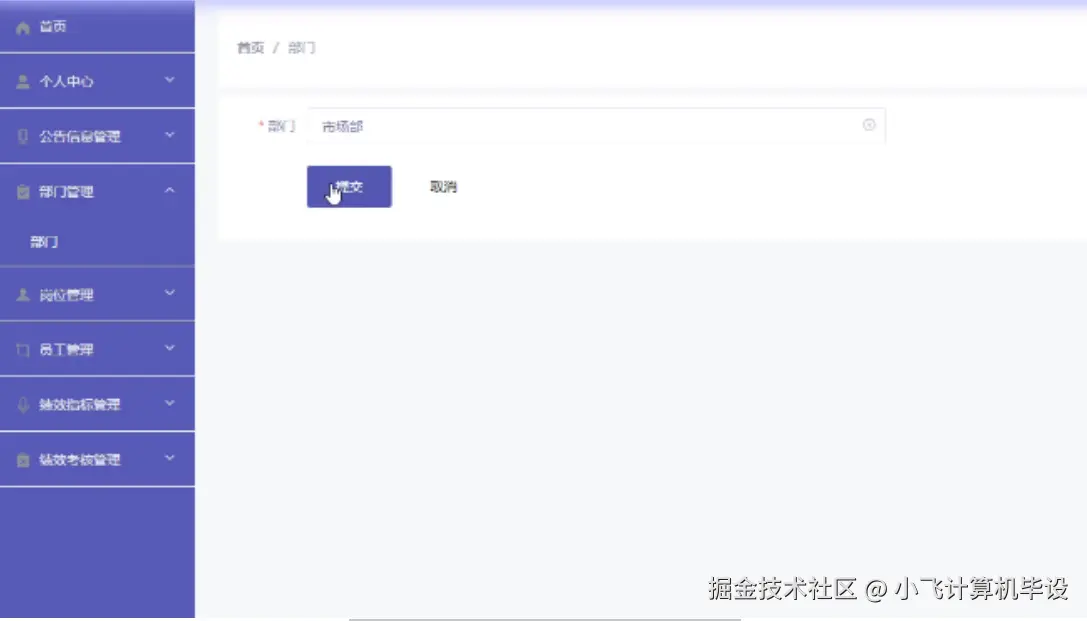Click the icon beside 员工管理
The width and height of the screenshot is (1087, 621).
(x=23, y=350)
